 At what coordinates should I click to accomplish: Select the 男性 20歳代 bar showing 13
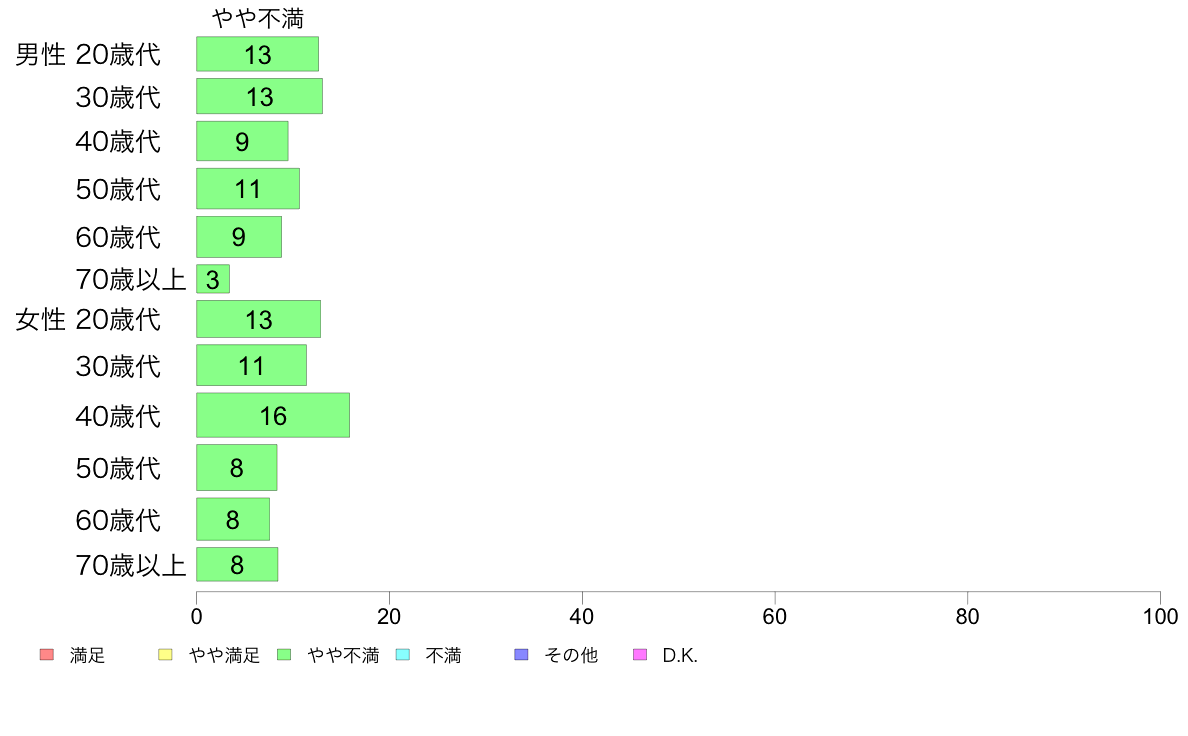pyautogui.click(x=258, y=54)
